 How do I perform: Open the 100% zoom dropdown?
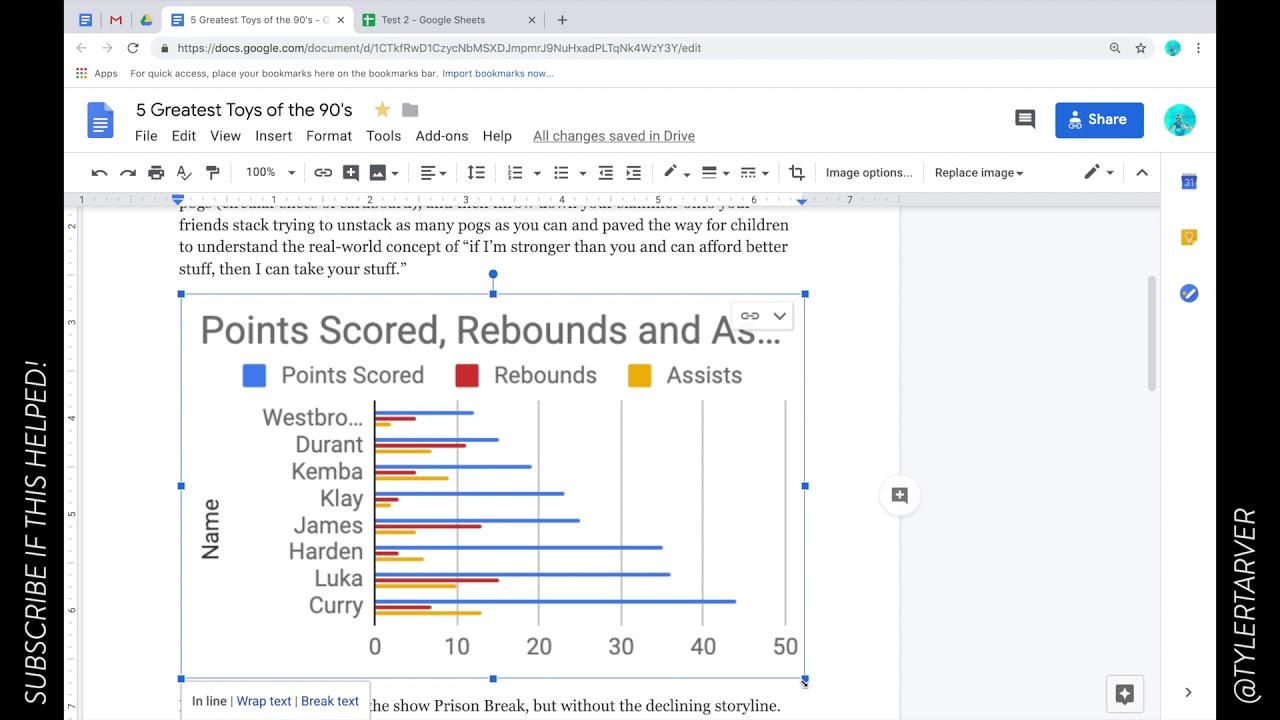click(x=271, y=173)
